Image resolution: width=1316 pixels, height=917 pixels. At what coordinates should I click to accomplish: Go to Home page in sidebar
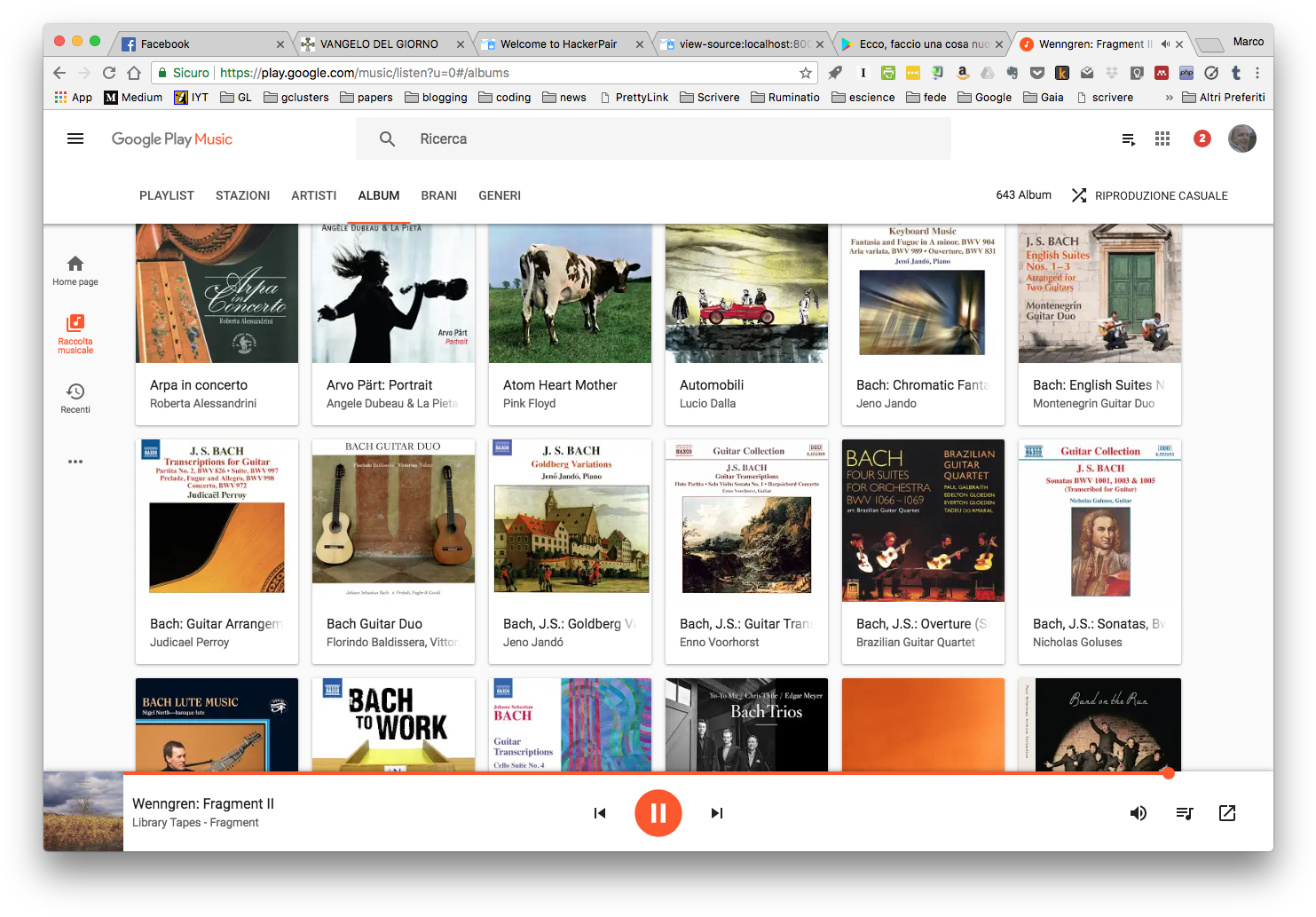tap(75, 271)
